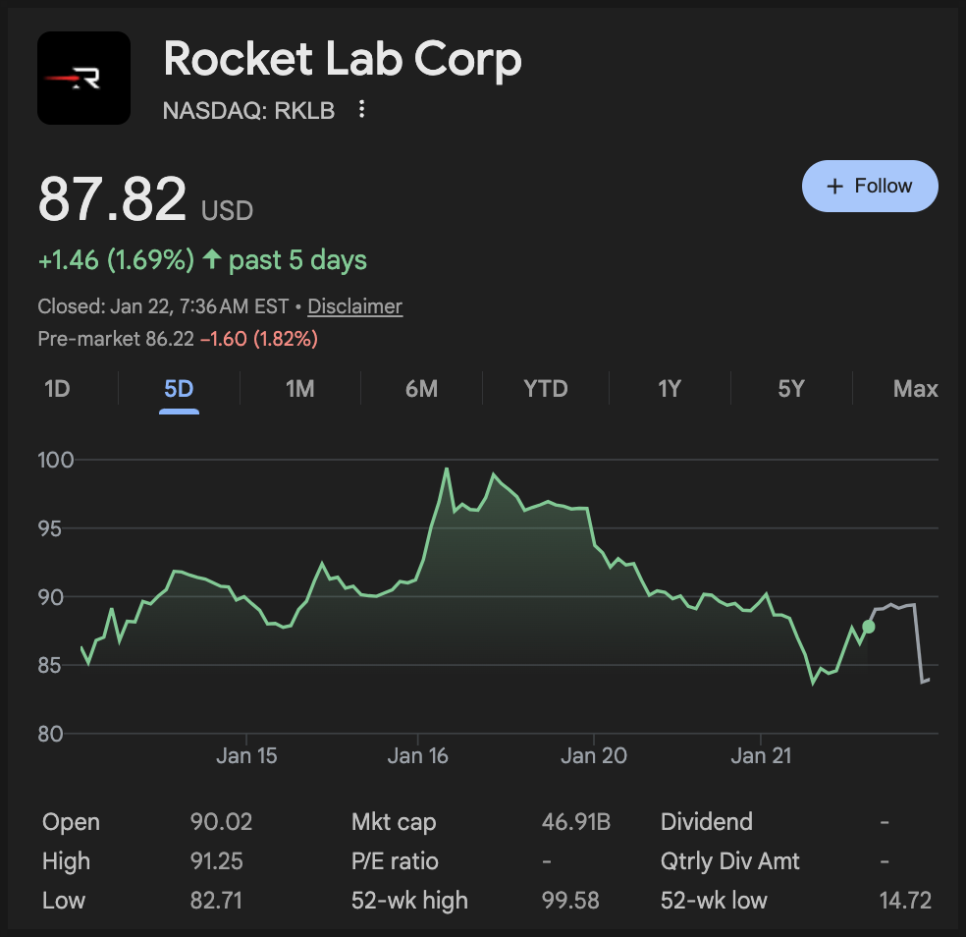Click the Jan 20 axis label

(x=594, y=755)
